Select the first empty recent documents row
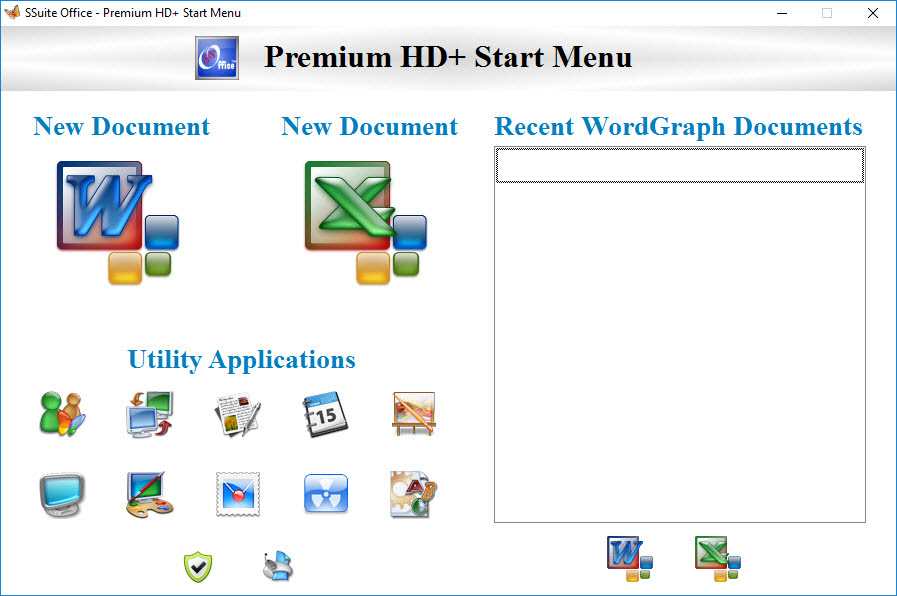The width and height of the screenshot is (897, 596). click(x=680, y=165)
